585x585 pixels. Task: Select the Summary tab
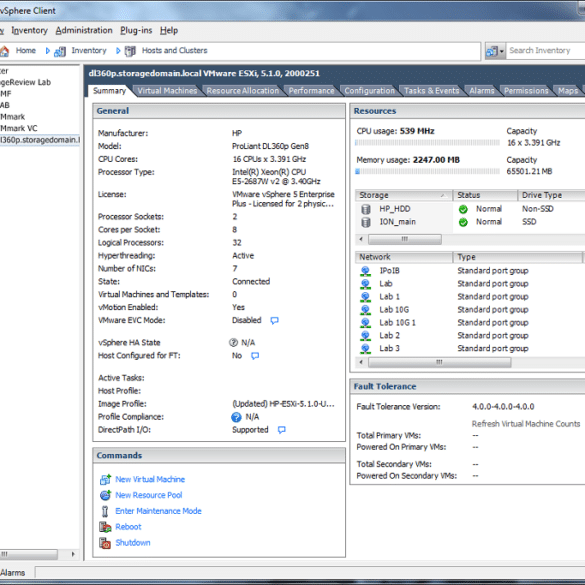[x=109, y=91]
